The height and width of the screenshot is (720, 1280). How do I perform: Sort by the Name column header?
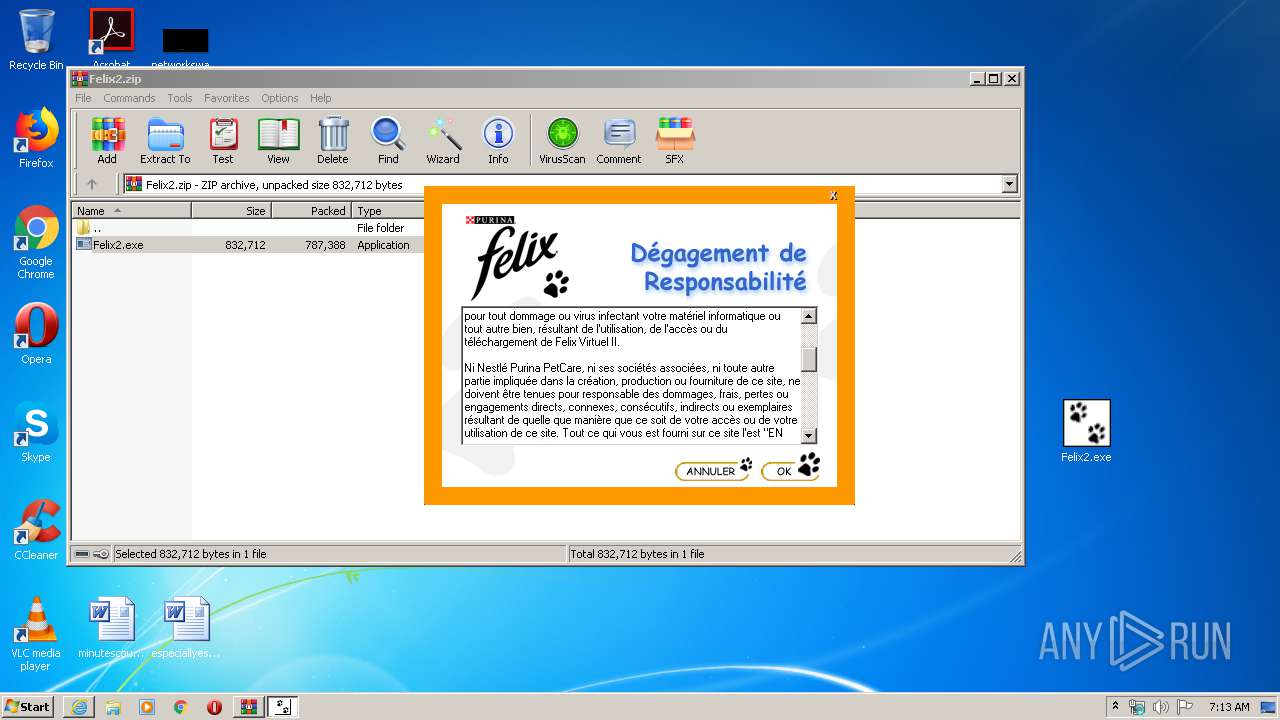click(132, 211)
